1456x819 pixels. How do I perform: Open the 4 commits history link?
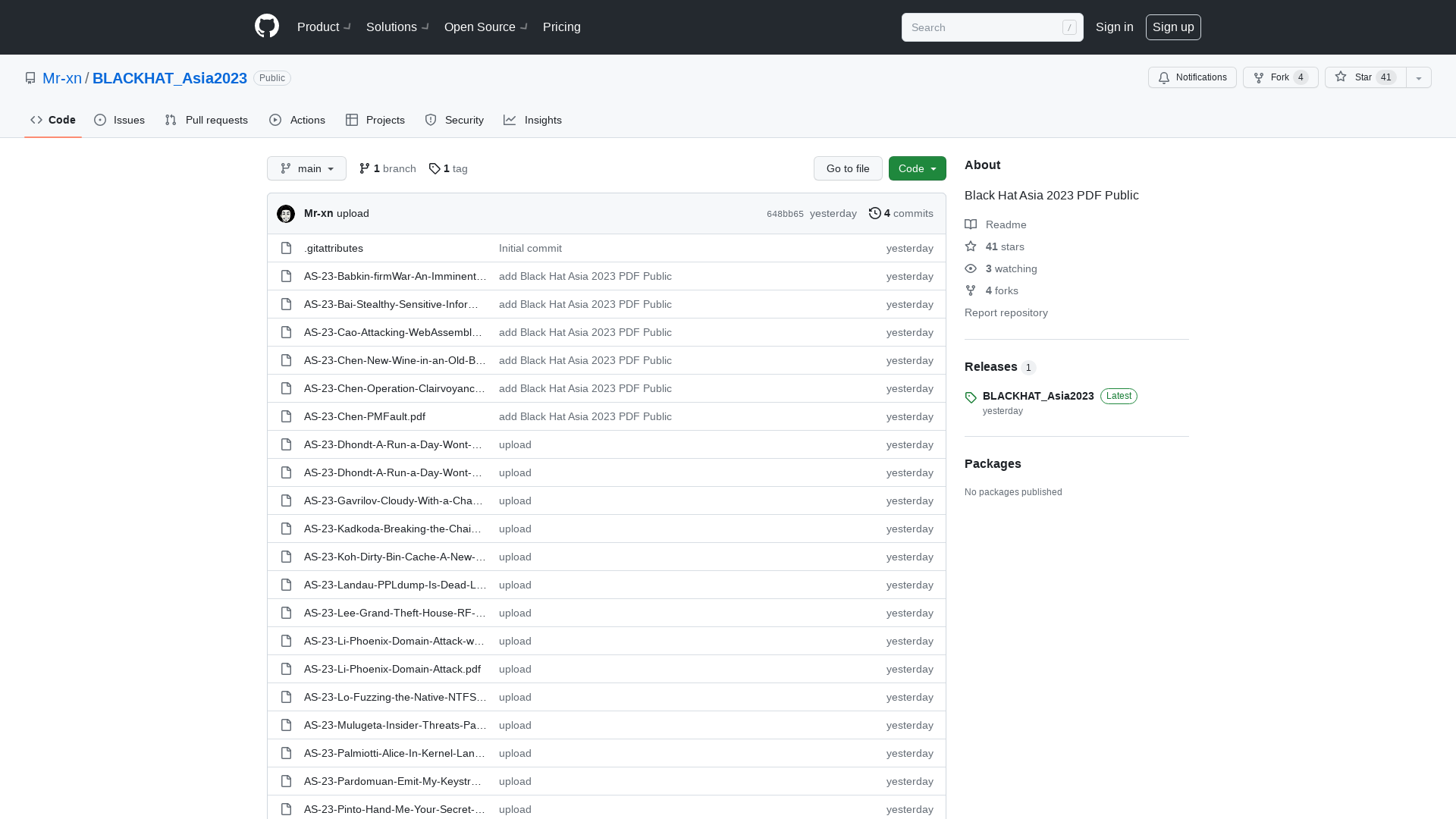[x=901, y=213]
